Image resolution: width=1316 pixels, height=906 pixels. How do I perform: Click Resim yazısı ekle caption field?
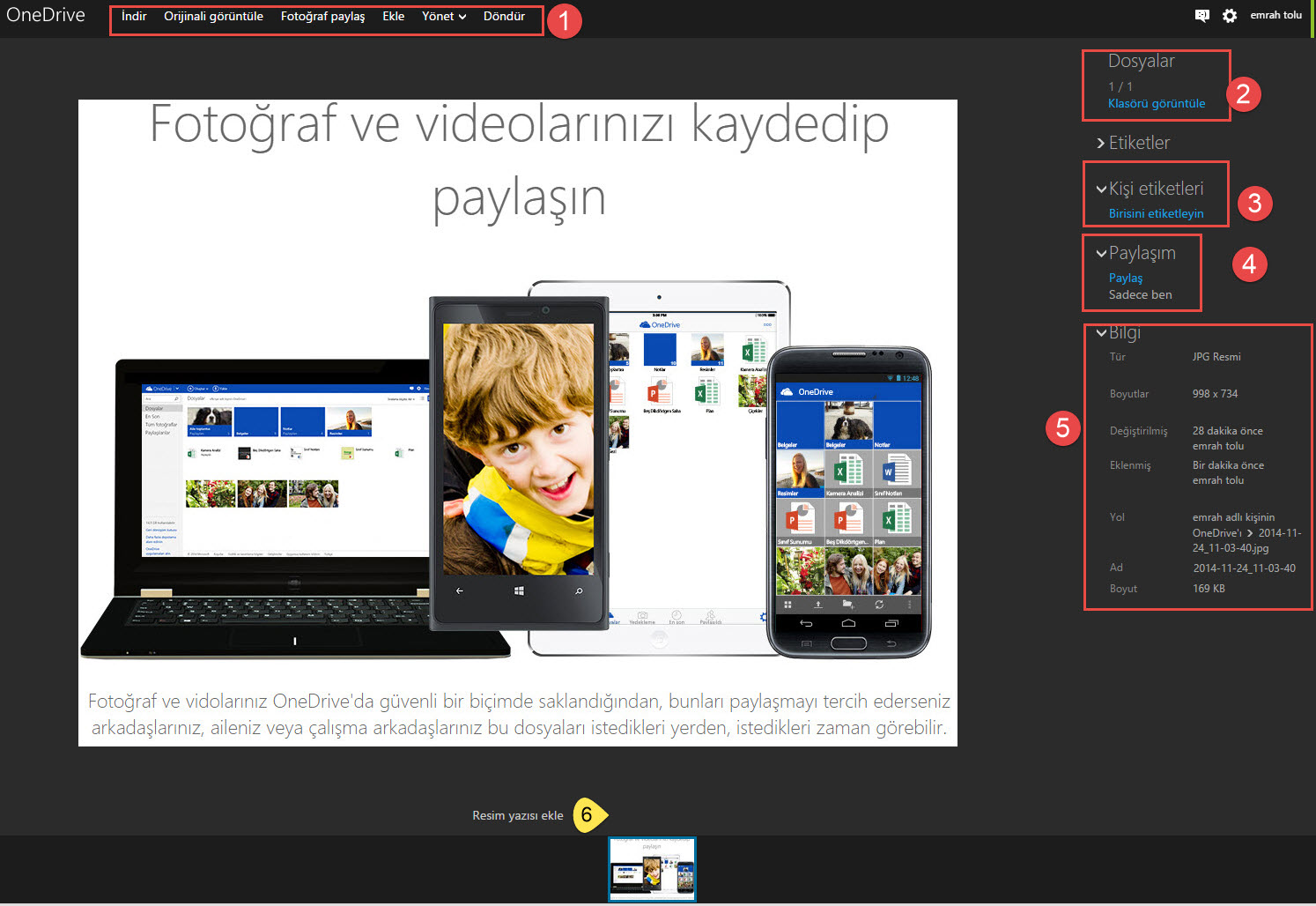[x=518, y=815]
